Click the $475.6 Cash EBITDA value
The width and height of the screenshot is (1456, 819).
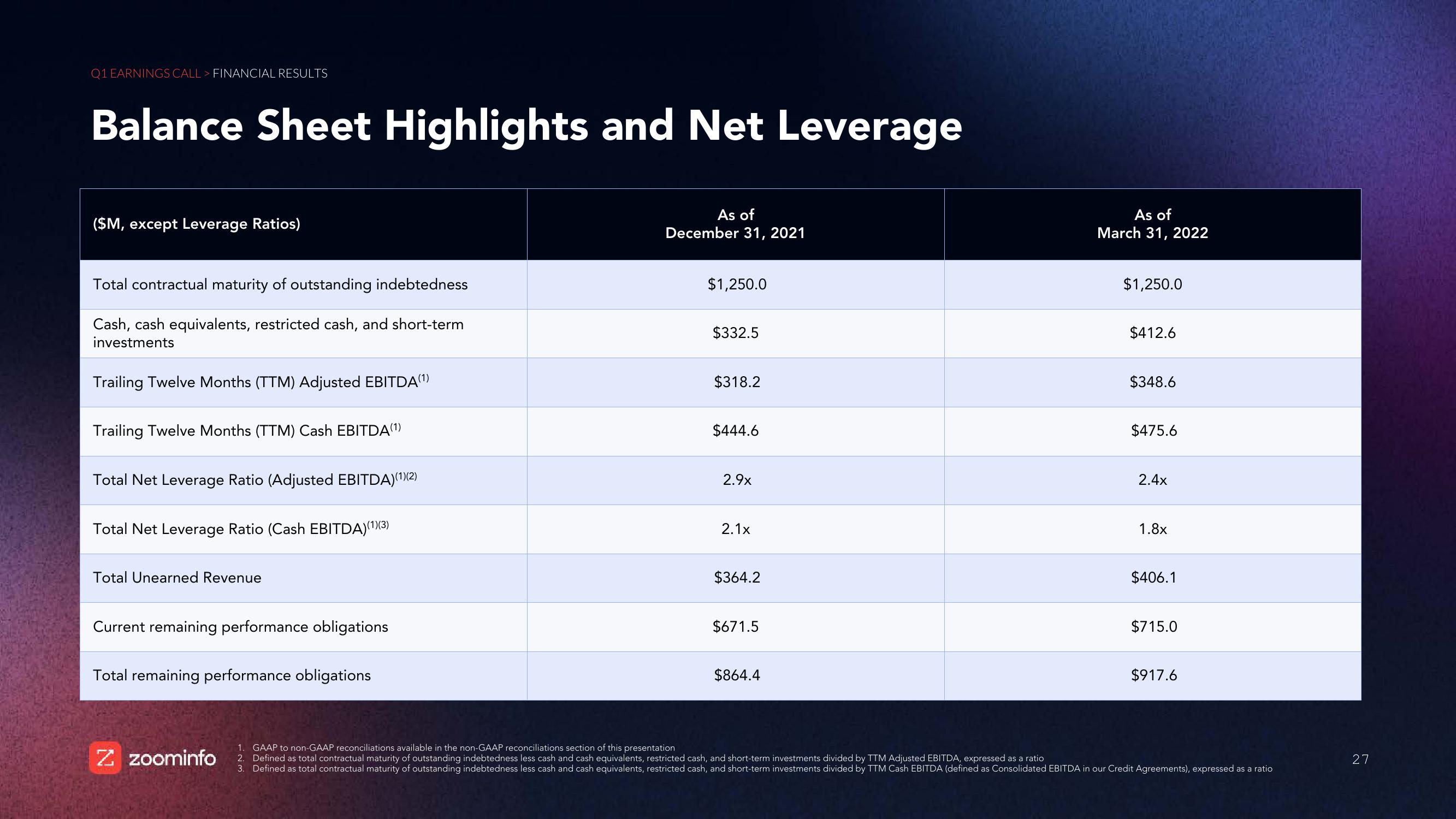[1153, 431]
